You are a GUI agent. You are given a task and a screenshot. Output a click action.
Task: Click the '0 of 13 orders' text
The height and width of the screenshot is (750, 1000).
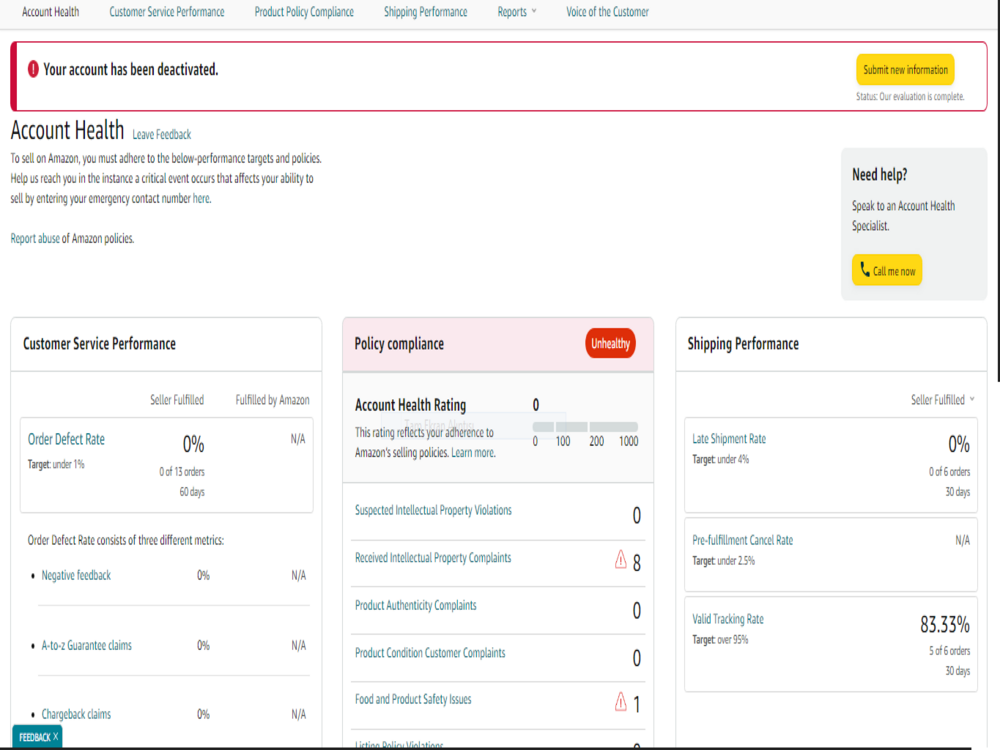pos(182,472)
